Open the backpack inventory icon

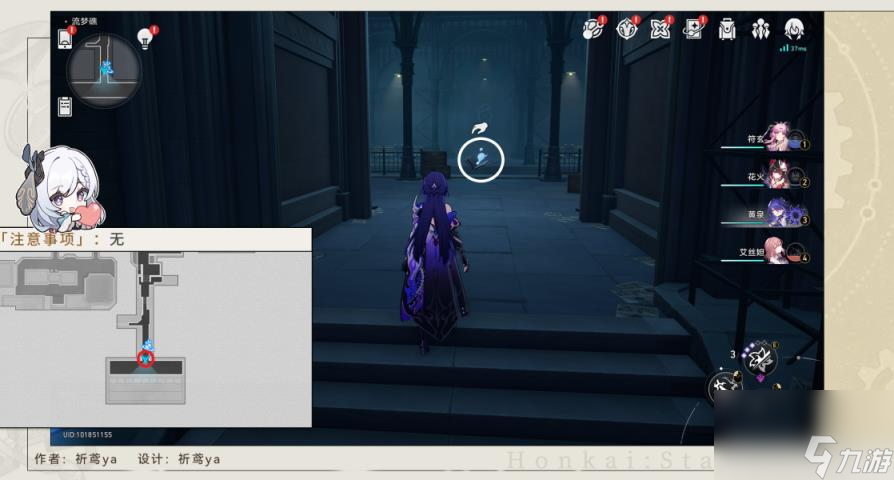727,29
